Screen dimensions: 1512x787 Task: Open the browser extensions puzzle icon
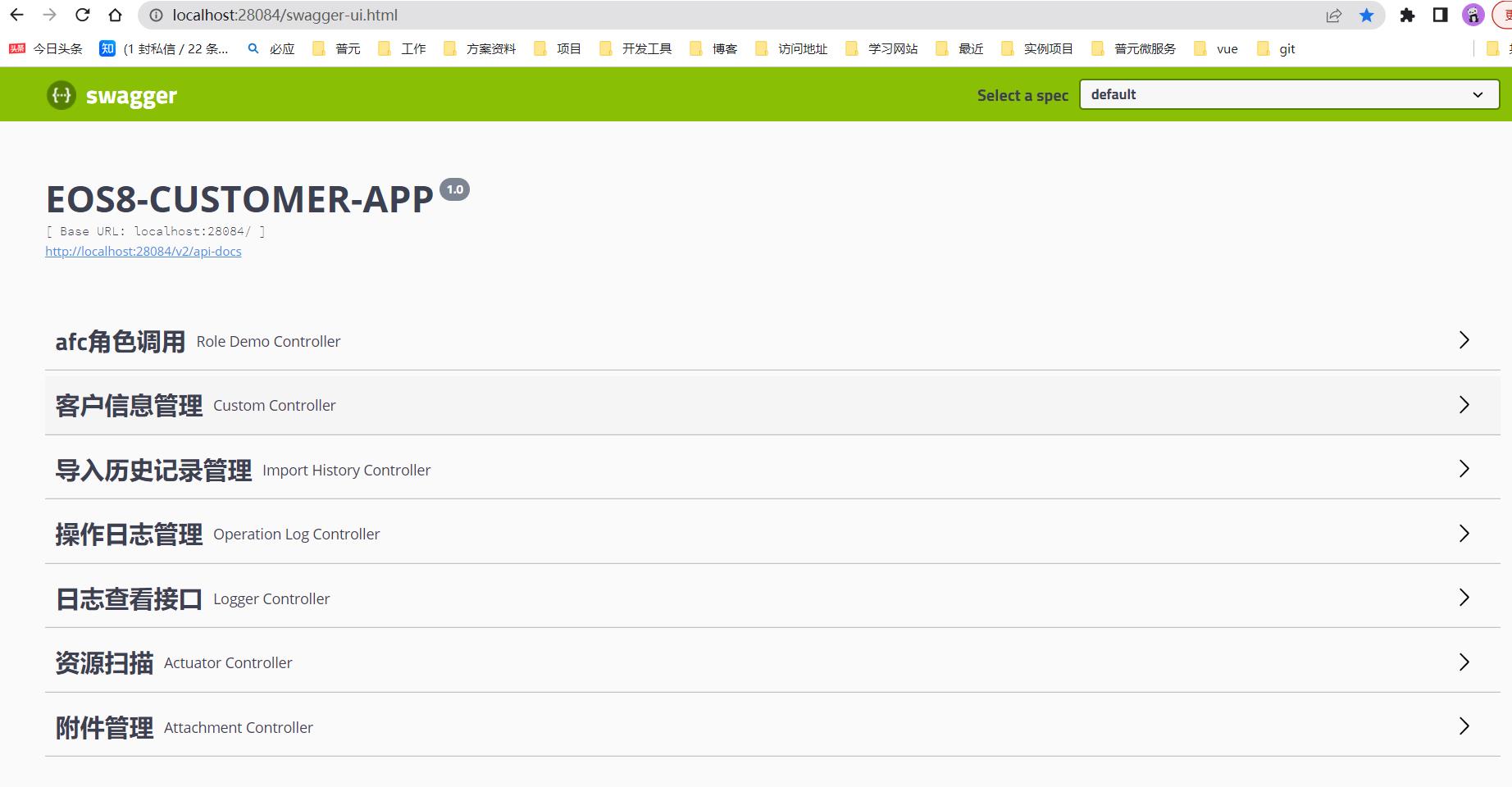click(x=1407, y=15)
